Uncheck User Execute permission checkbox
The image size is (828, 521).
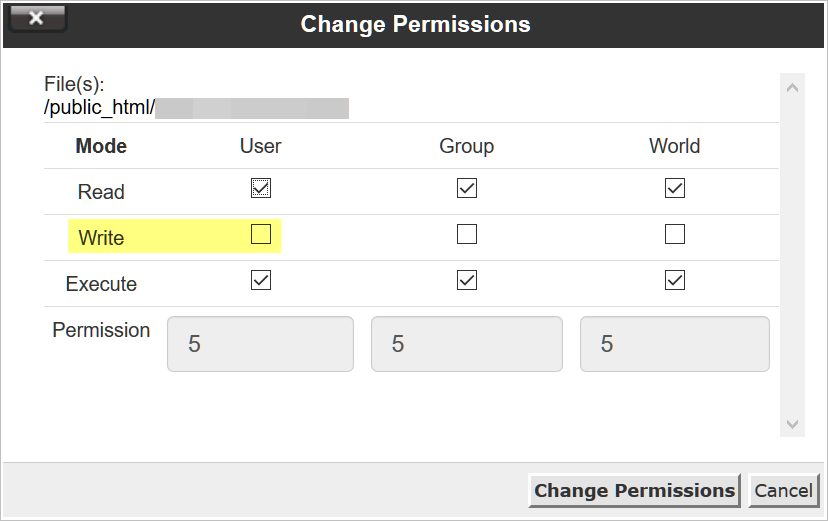pyautogui.click(x=261, y=281)
